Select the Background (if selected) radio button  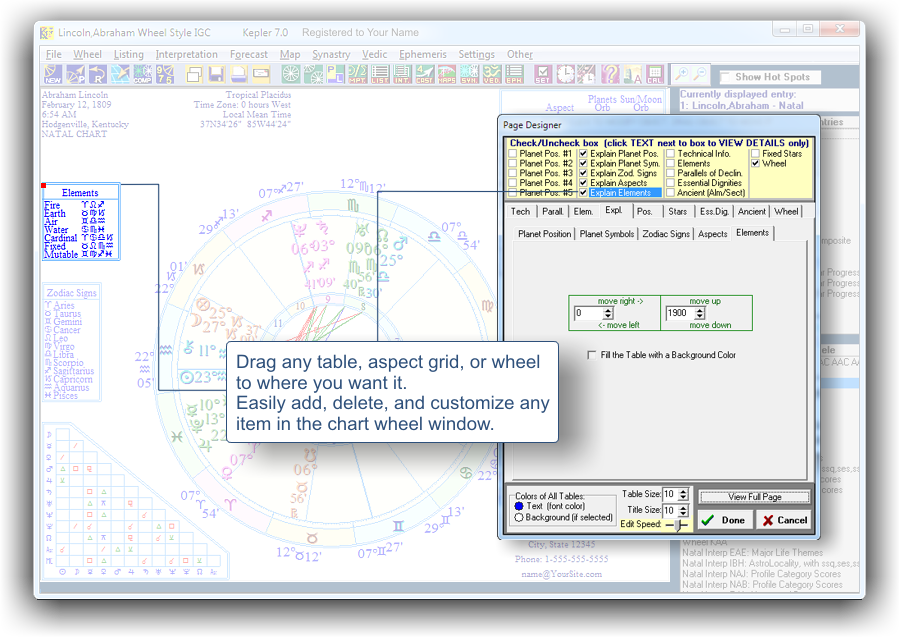[519, 517]
